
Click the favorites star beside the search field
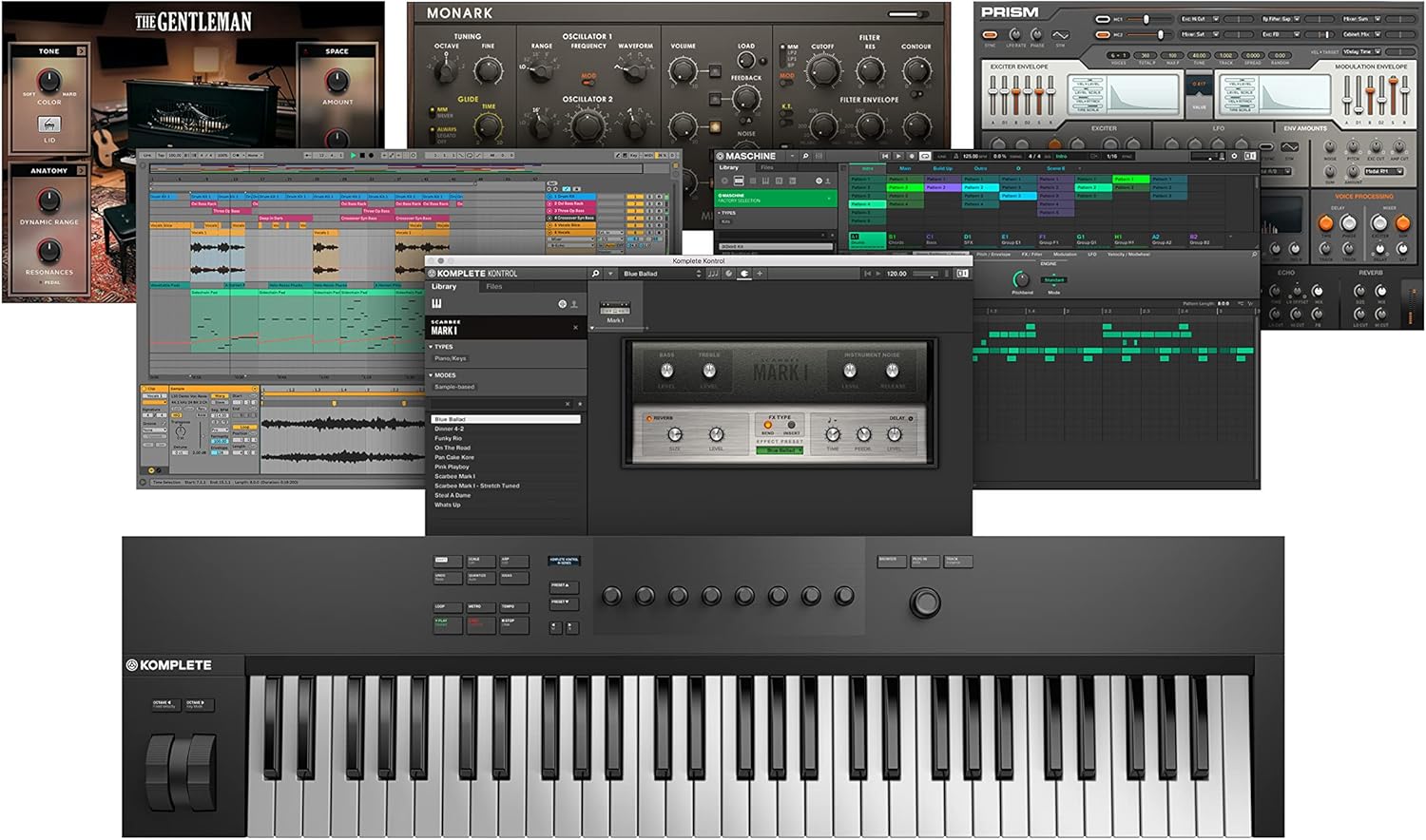580,404
